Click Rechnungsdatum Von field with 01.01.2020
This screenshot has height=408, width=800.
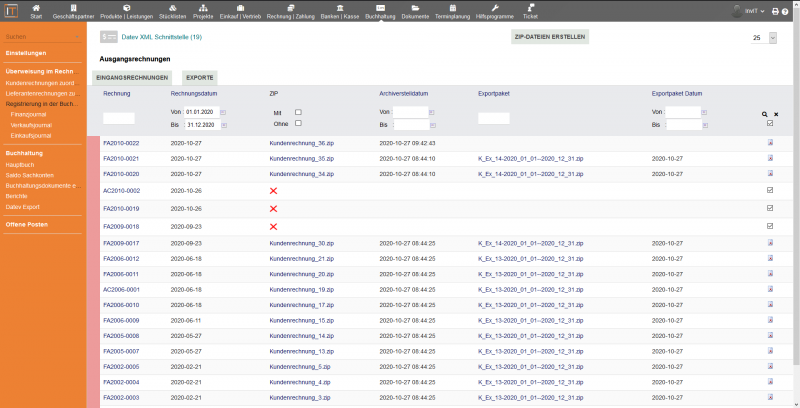coord(202,112)
